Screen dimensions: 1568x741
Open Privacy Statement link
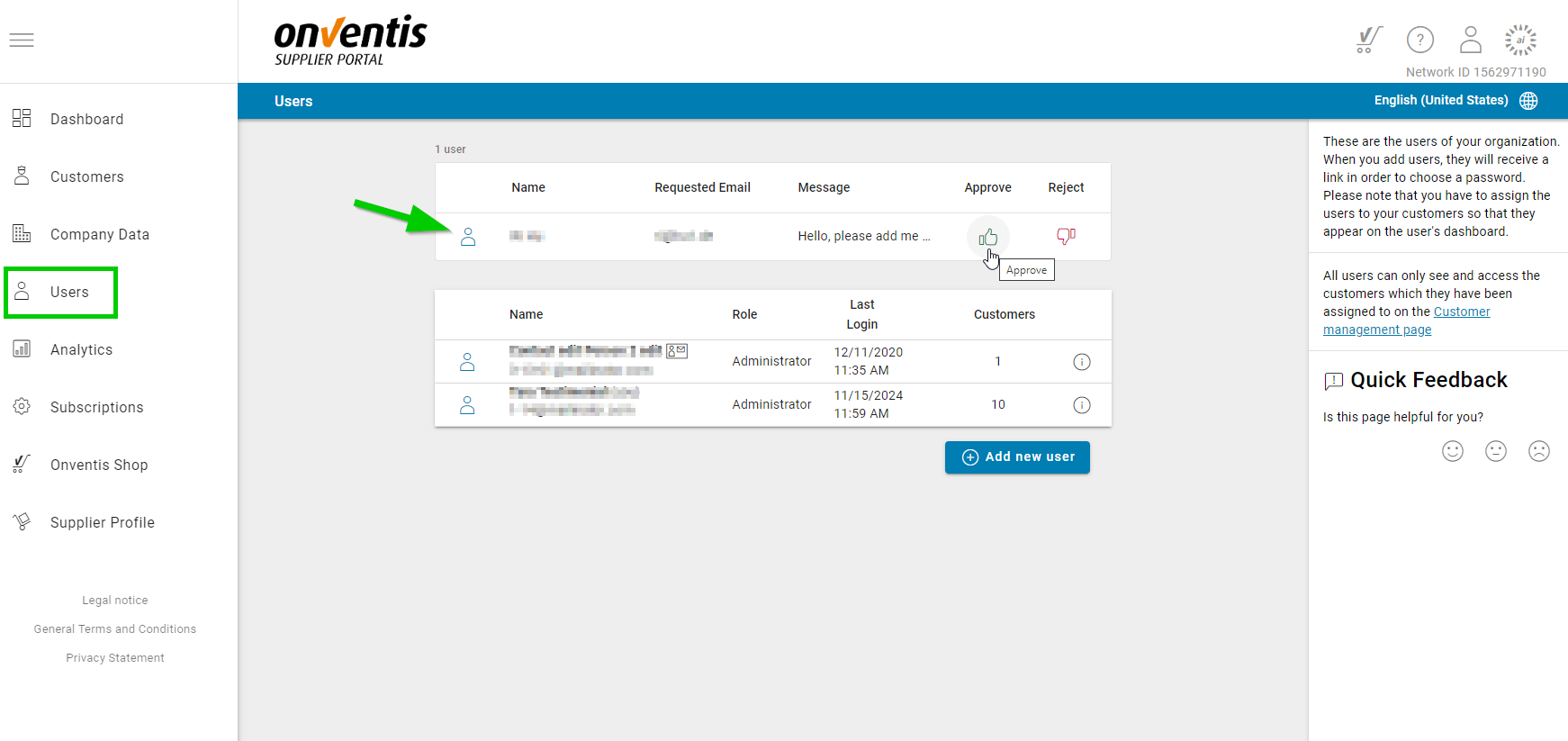pos(115,658)
